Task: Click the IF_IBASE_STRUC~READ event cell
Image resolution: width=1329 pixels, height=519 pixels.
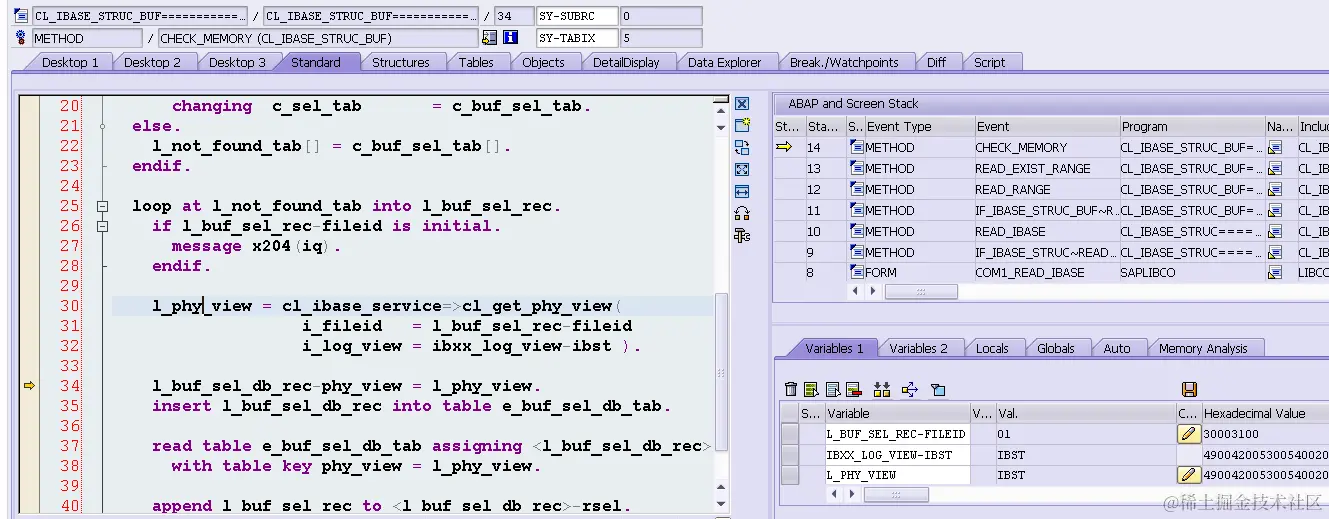Action: [1046, 252]
